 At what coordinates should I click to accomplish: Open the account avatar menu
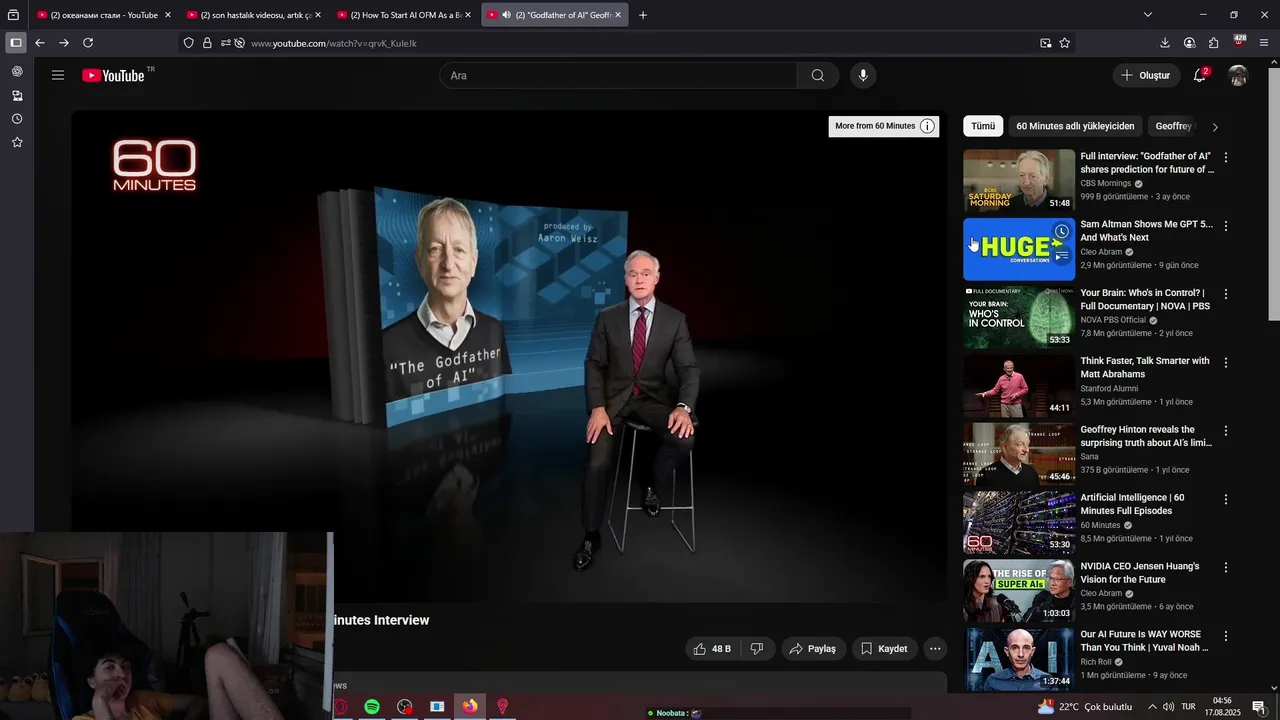tap(1238, 75)
